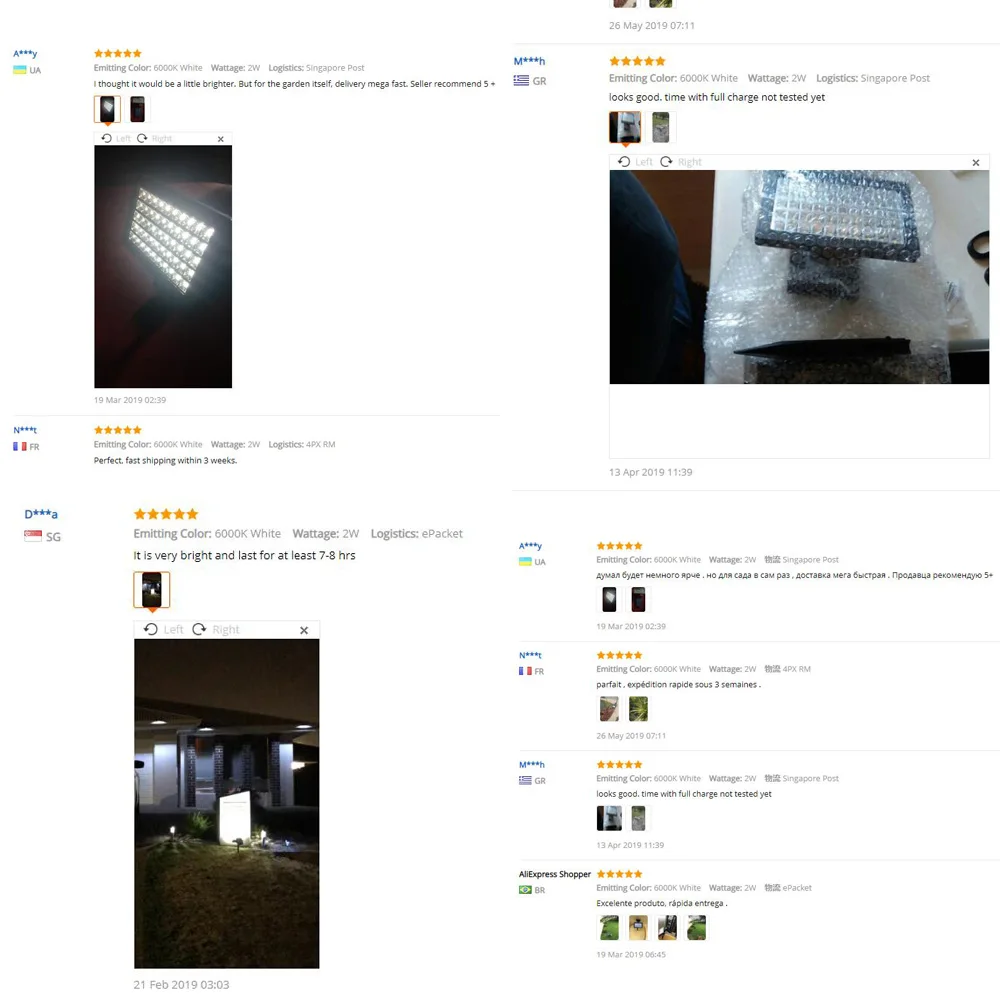Open second thumbnail in A***y's English review
1000x1000 pixels.
(x=137, y=109)
